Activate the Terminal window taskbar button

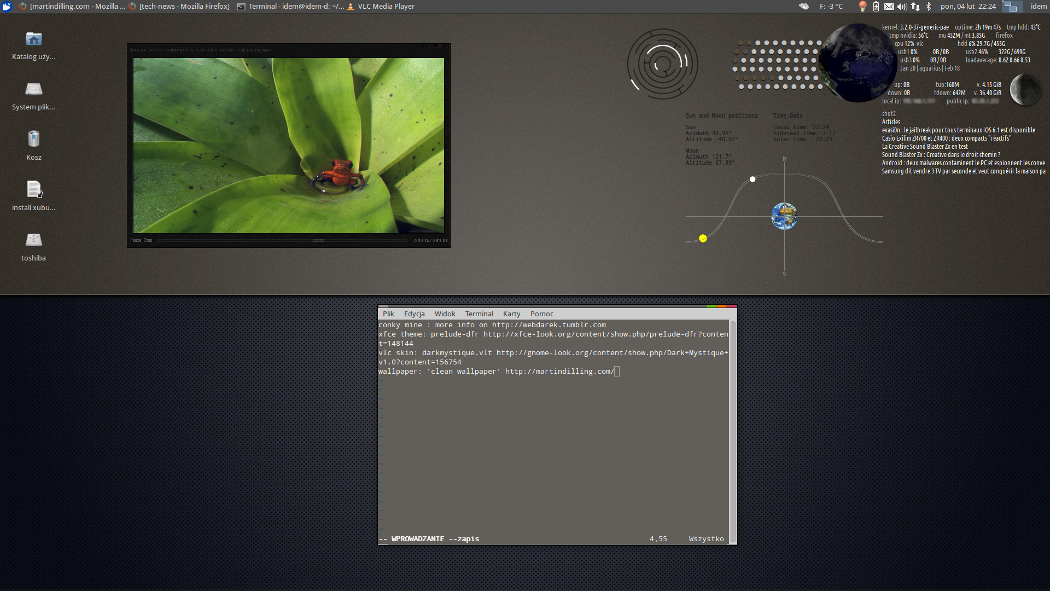pyautogui.click(x=290, y=6)
